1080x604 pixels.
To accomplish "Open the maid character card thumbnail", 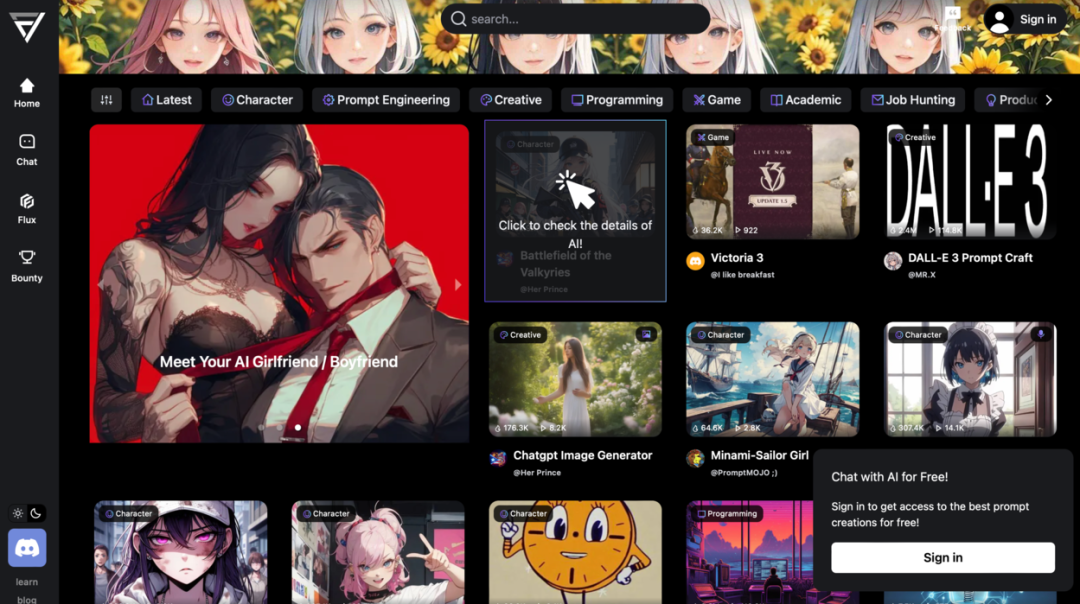I will coord(970,379).
